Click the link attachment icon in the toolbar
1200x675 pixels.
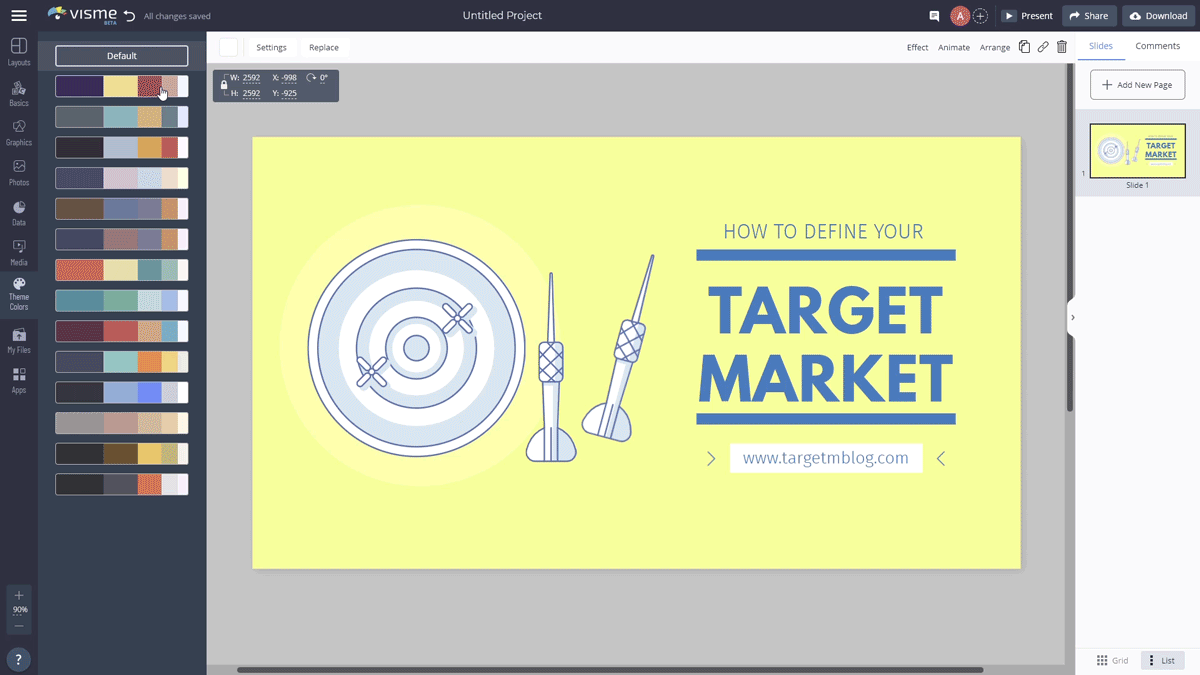tap(1043, 46)
